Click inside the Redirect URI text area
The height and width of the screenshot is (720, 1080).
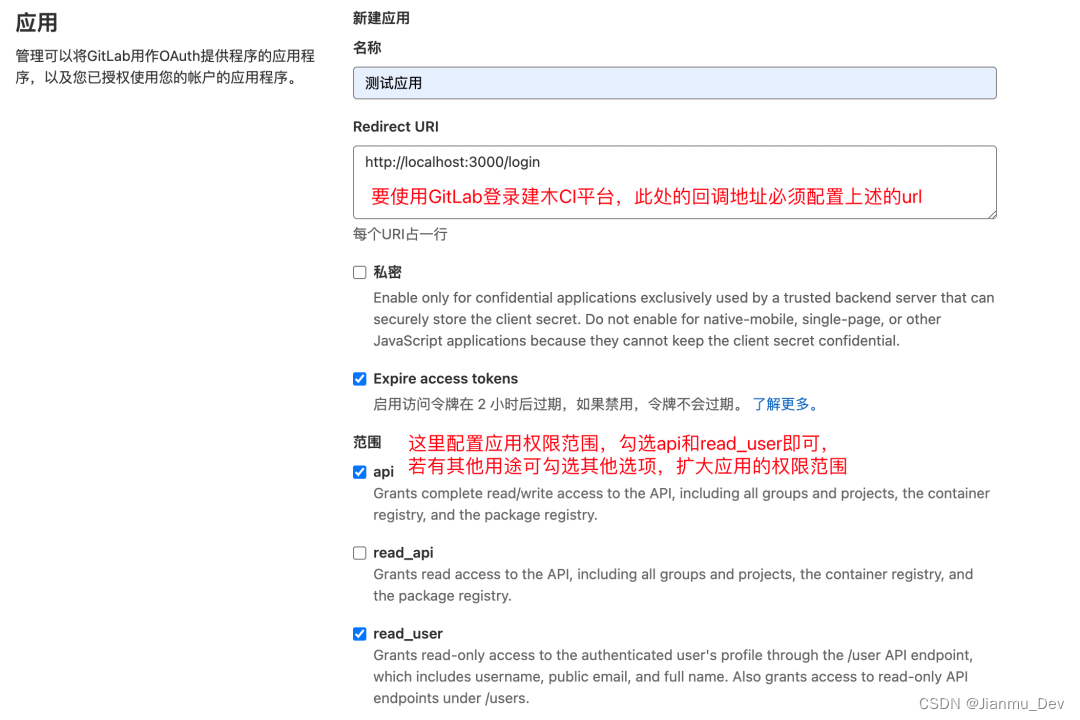click(674, 182)
